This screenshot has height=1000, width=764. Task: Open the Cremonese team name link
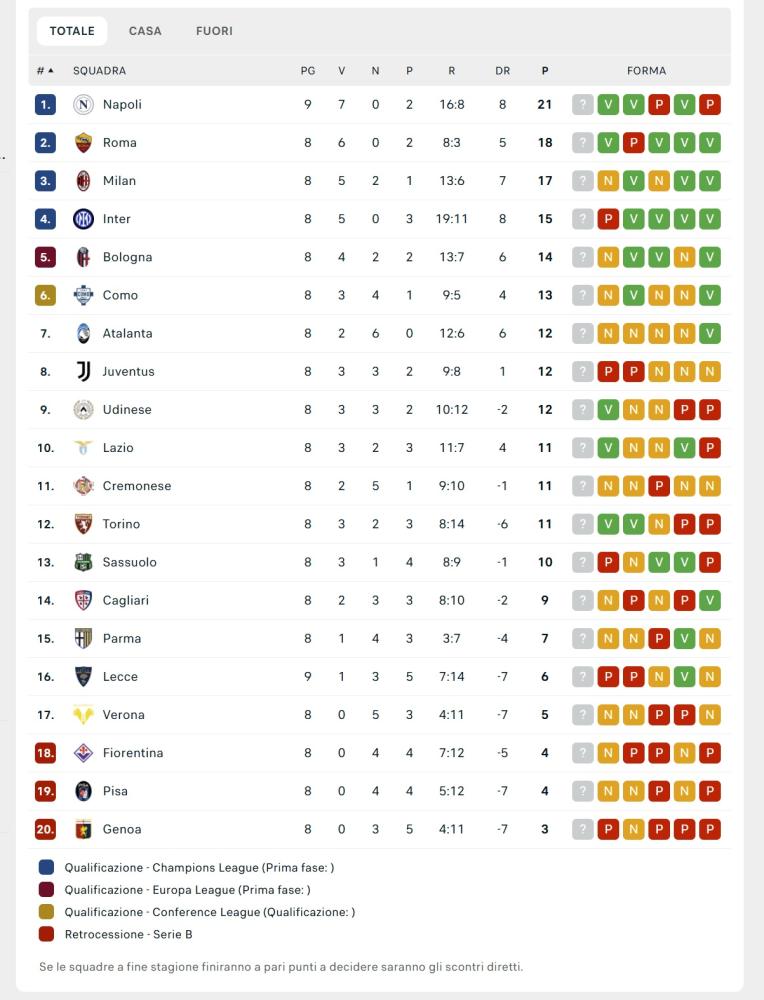tap(137, 486)
